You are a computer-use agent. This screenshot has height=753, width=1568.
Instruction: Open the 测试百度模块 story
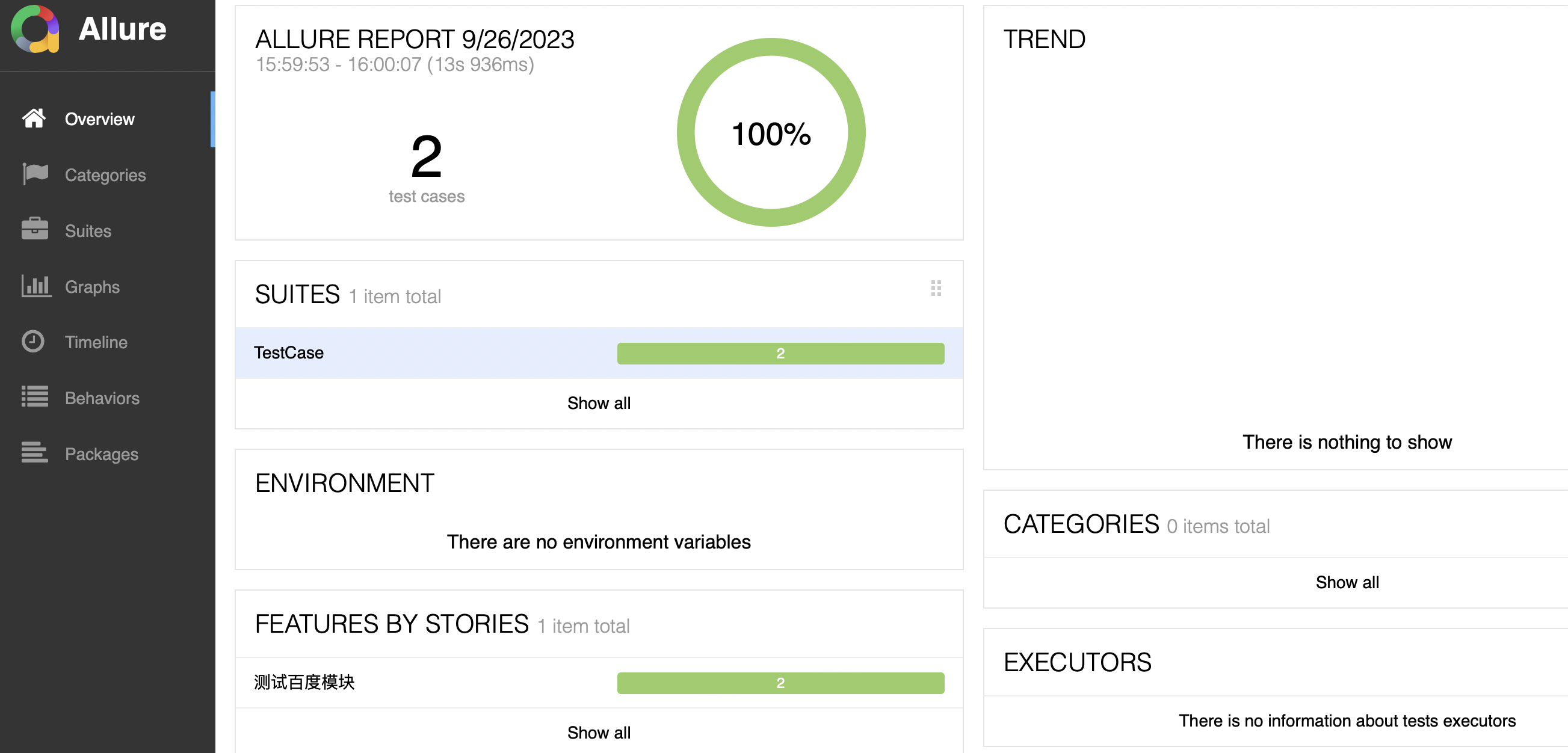tap(305, 683)
